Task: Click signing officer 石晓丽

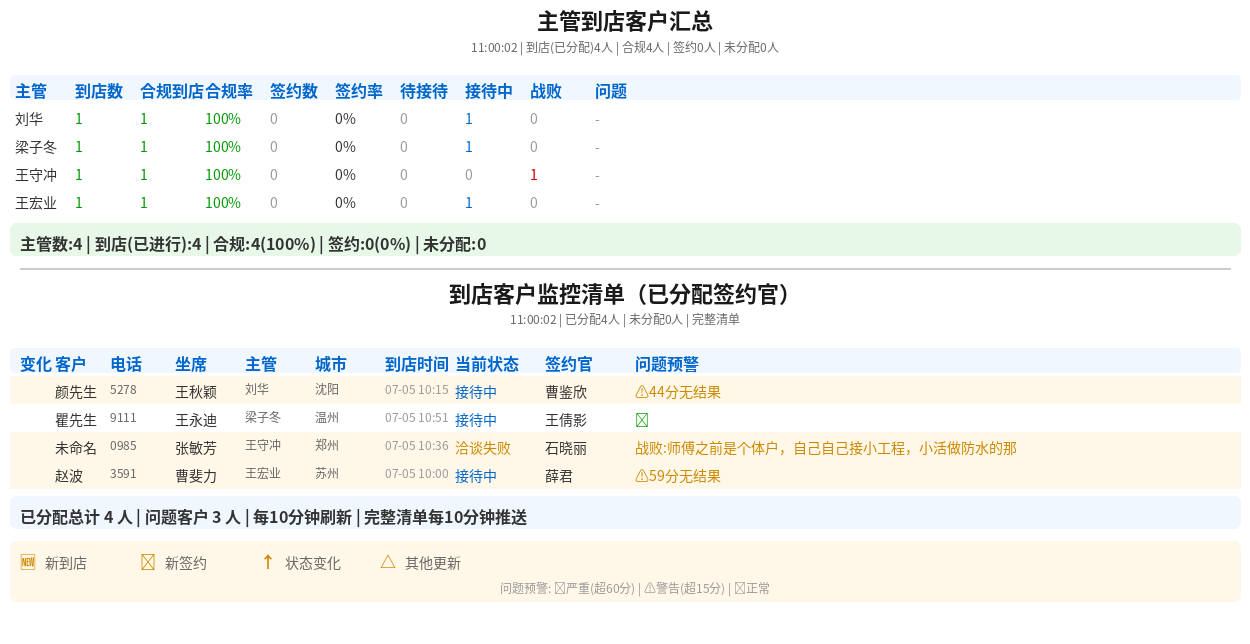Action: [x=566, y=448]
